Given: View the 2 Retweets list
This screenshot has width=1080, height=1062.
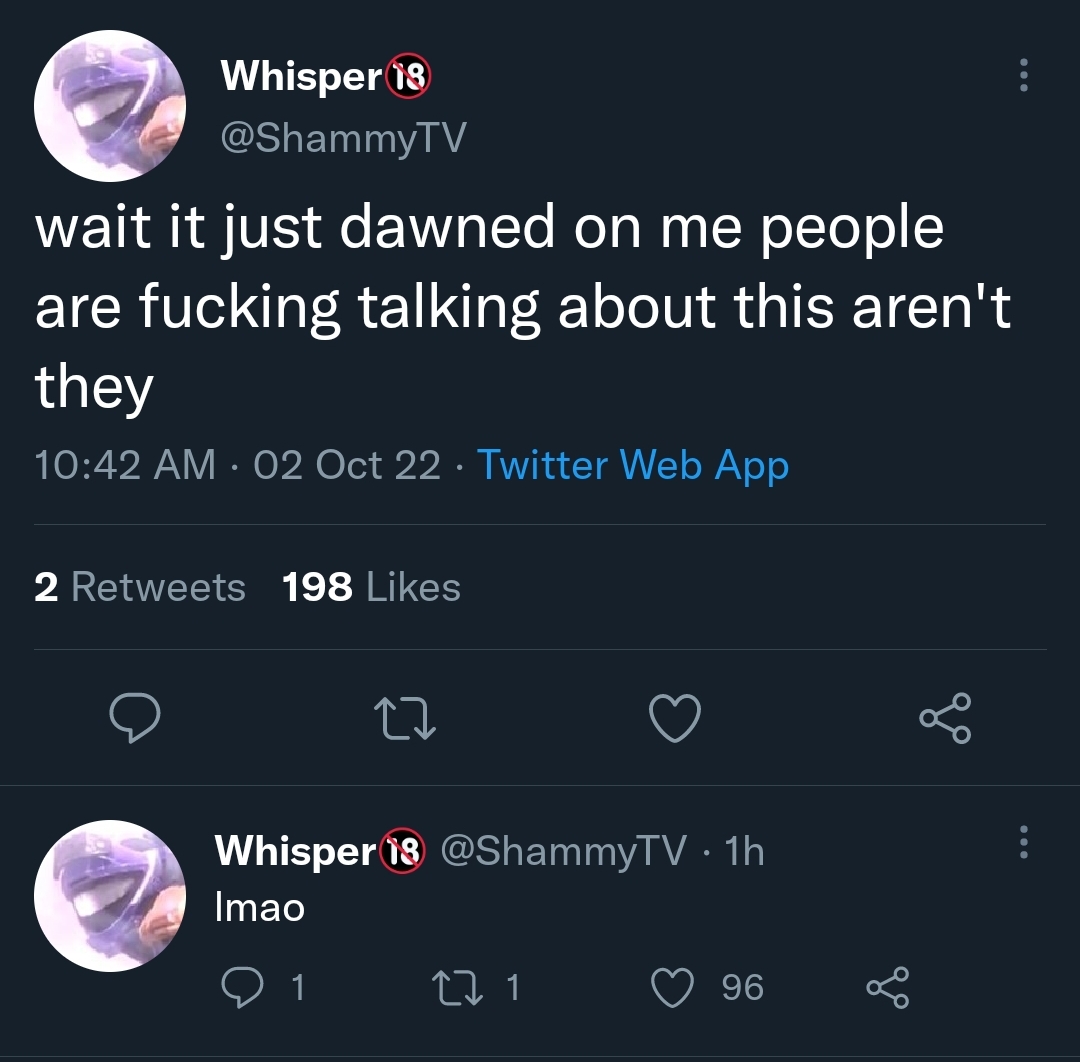Looking at the screenshot, I should pos(140,587).
